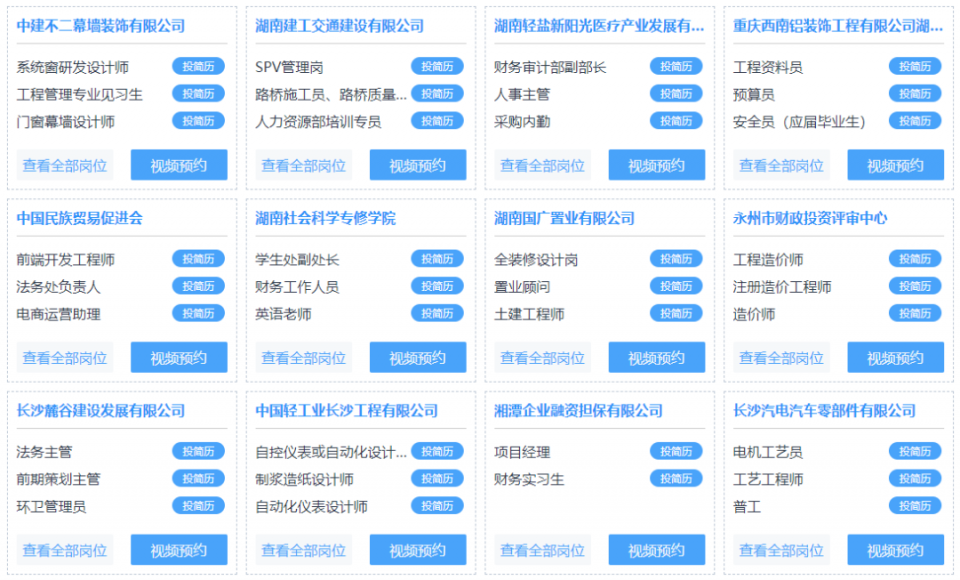Book video interview with 湖南社会科学专修学院
The height and width of the screenshot is (580, 960).
point(418,358)
